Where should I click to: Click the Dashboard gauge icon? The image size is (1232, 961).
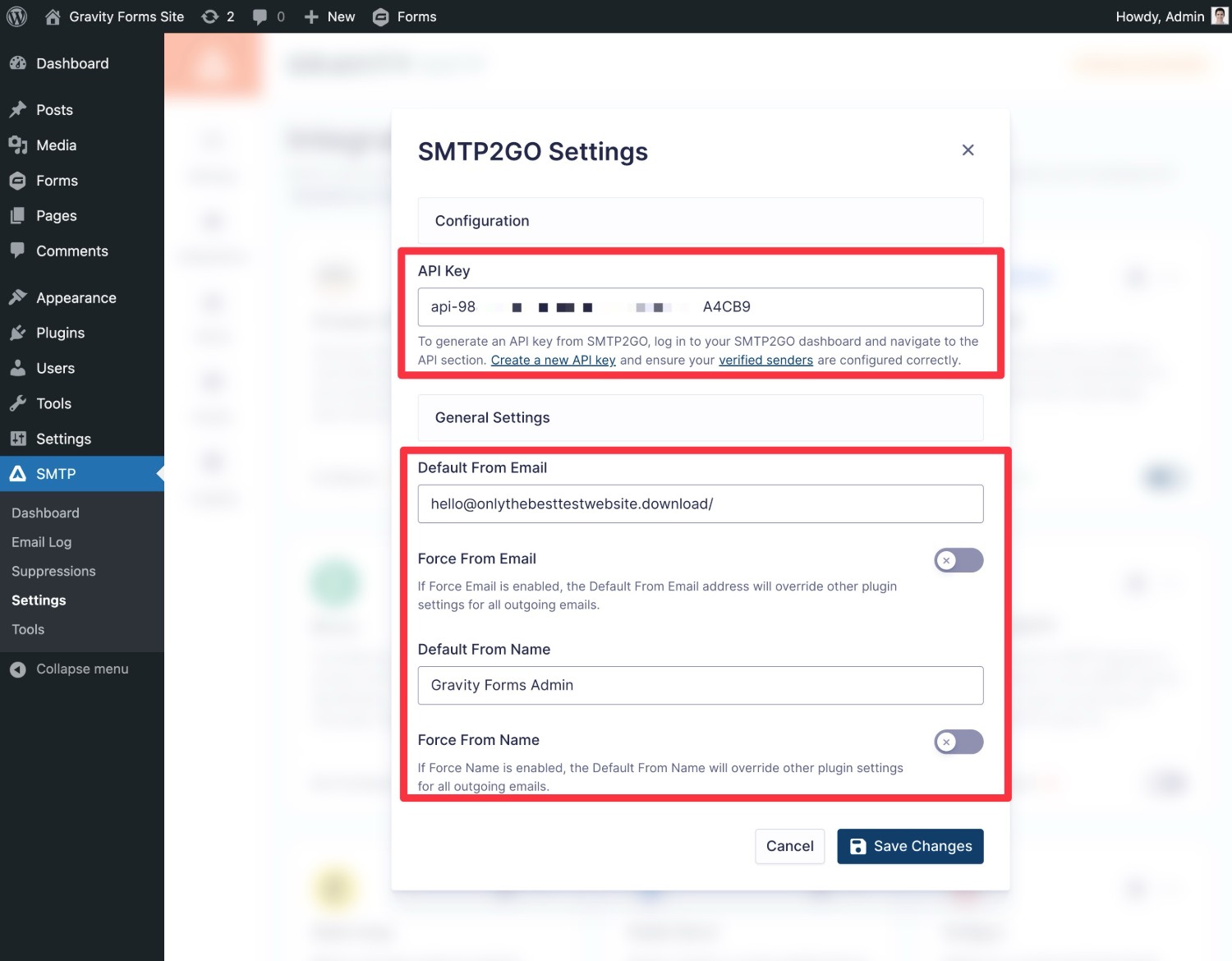click(x=17, y=63)
